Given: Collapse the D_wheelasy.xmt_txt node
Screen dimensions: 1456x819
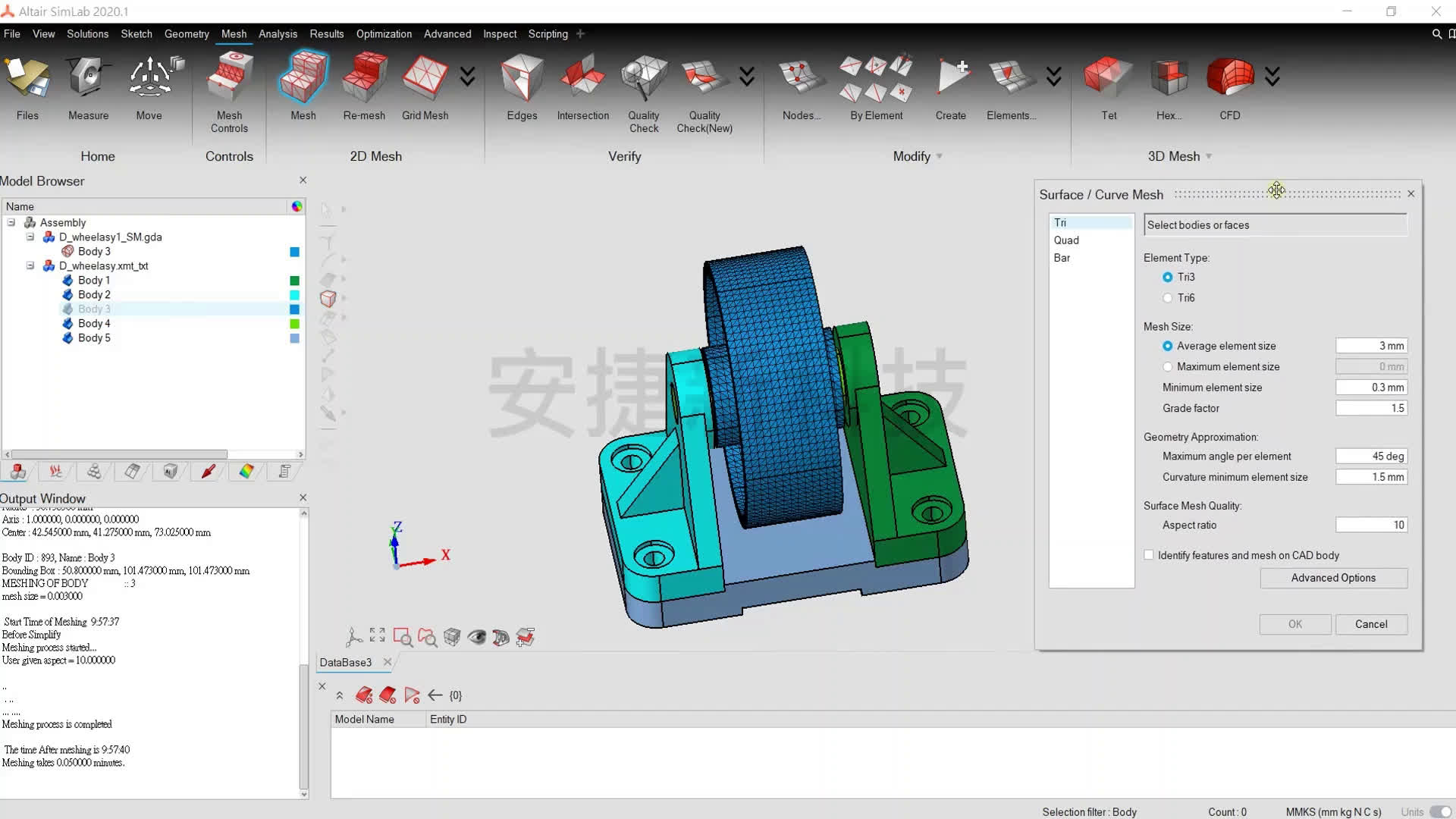Looking at the screenshot, I should [30, 266].
